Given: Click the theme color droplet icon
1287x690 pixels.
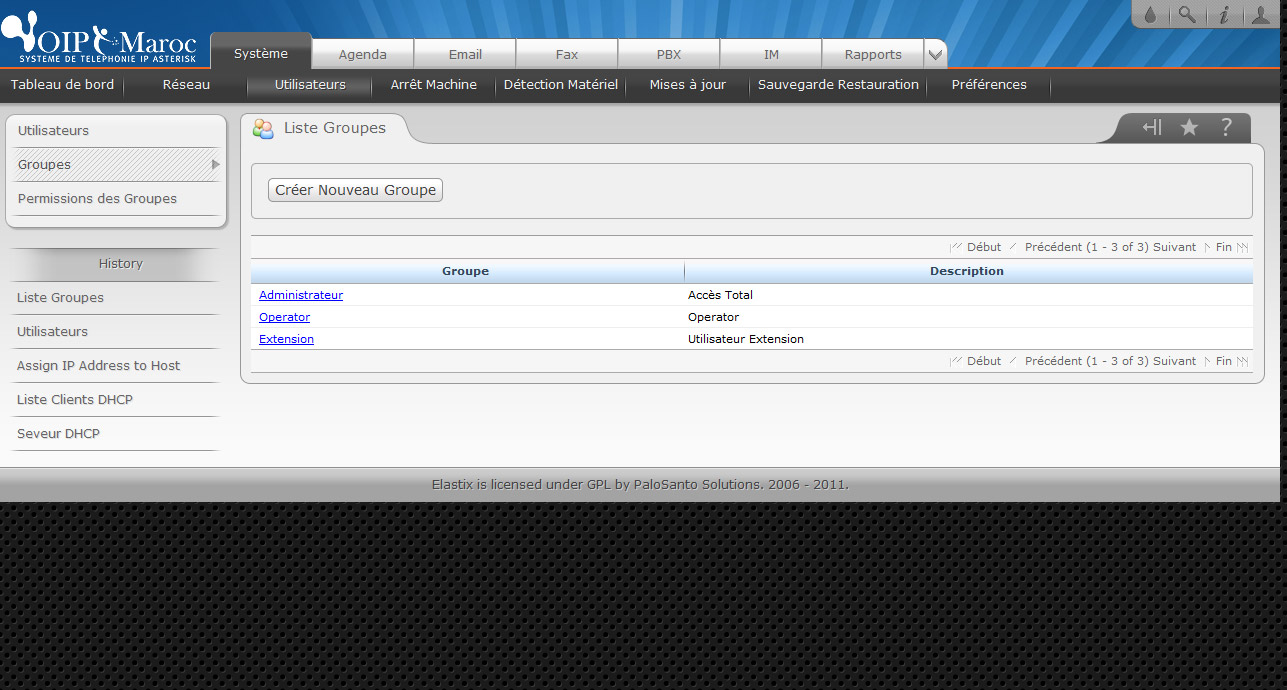Looking at the screenshot, I should point(1150,15).
